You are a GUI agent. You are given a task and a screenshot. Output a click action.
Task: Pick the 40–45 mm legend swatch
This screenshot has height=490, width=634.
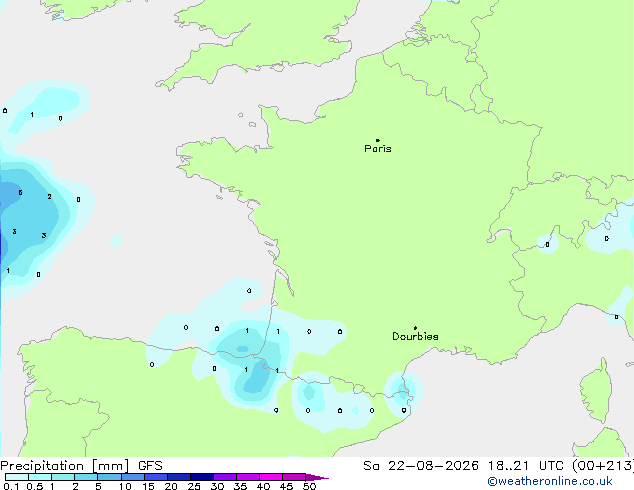click(271, 477)
